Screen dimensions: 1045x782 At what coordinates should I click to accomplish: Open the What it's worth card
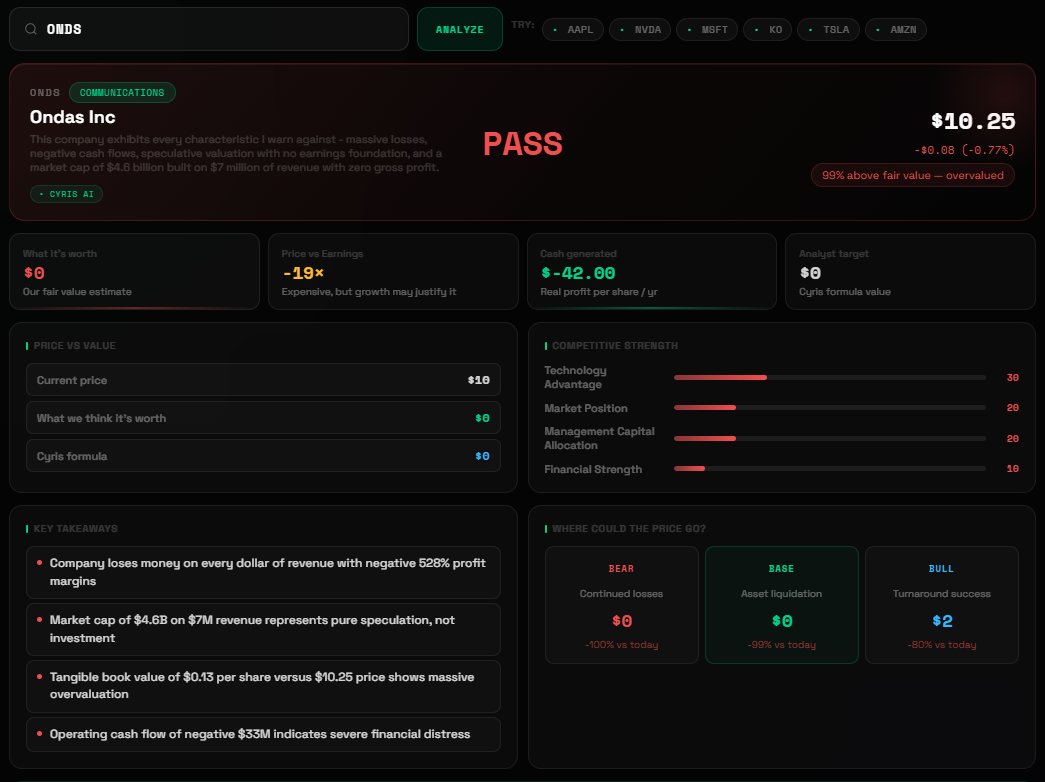coord(135,271)
